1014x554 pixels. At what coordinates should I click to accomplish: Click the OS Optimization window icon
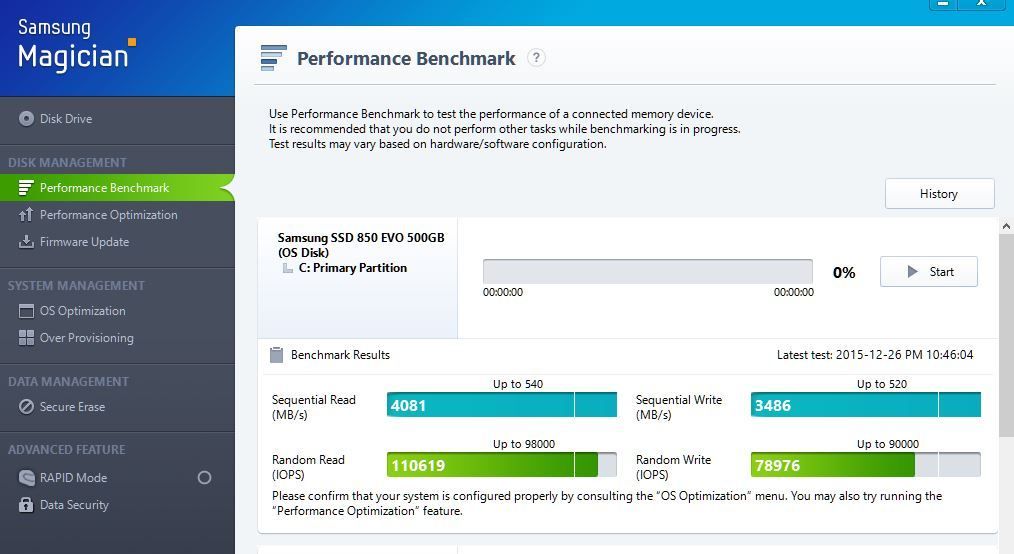26,311
